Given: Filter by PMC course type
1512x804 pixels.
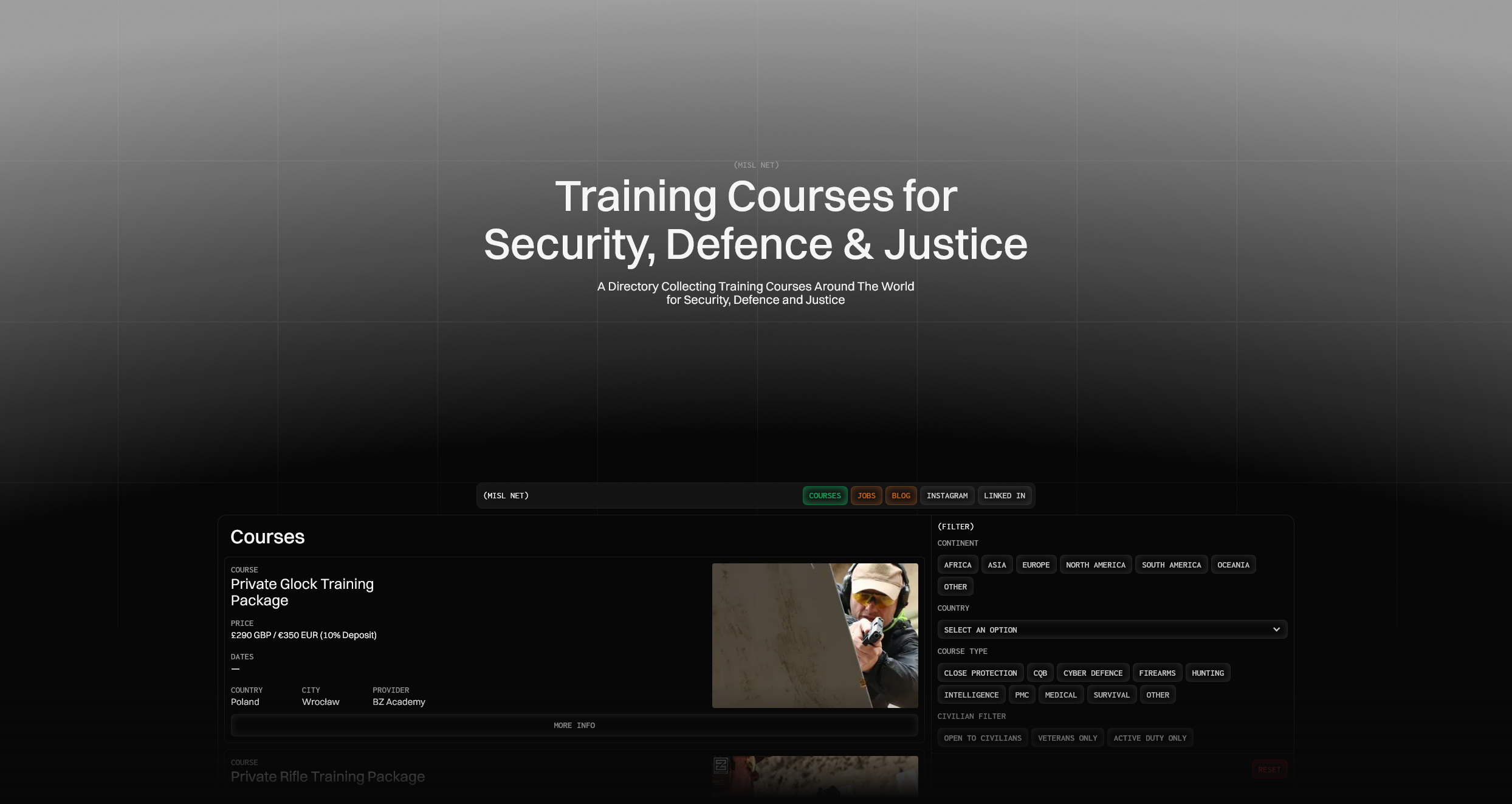Looking at the screenshot, I should [1022, 695].
